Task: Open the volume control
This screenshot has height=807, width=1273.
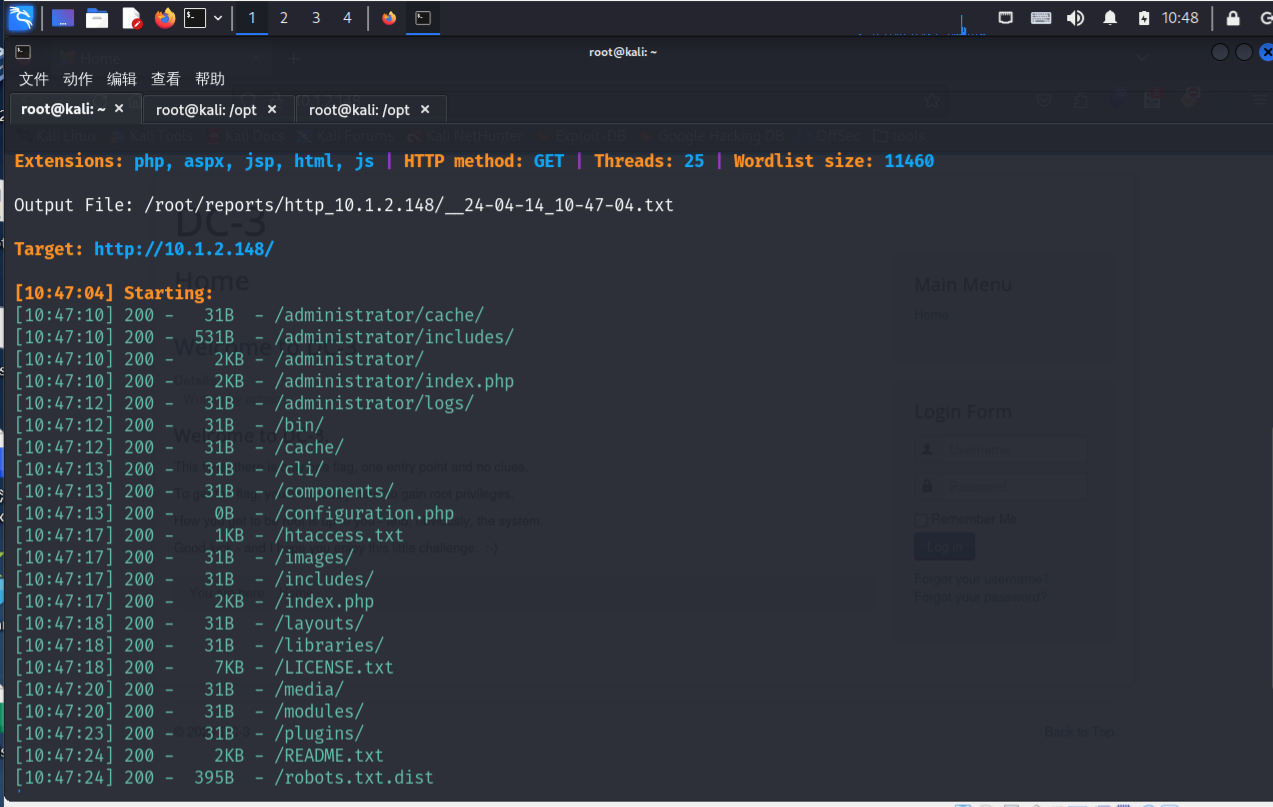Action: (1075, 18)
